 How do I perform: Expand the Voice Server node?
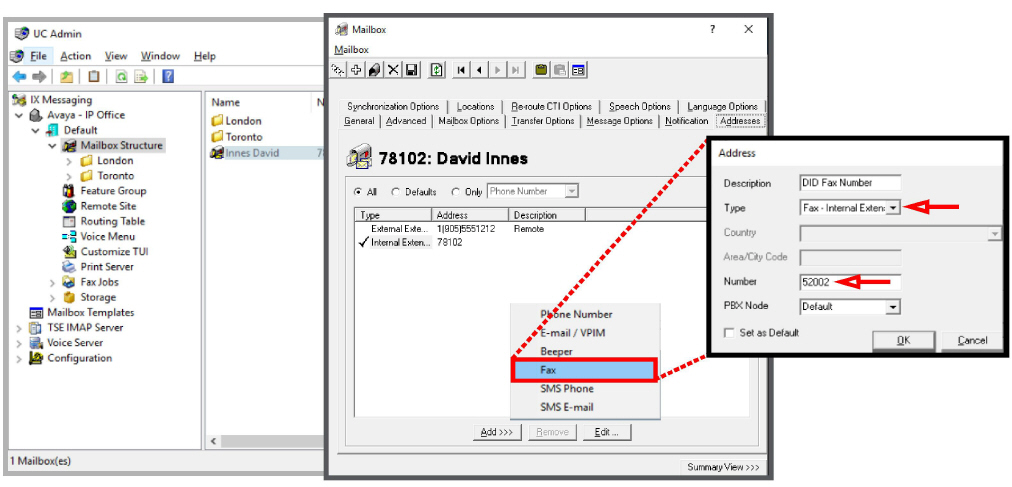[x=19, y=343]
